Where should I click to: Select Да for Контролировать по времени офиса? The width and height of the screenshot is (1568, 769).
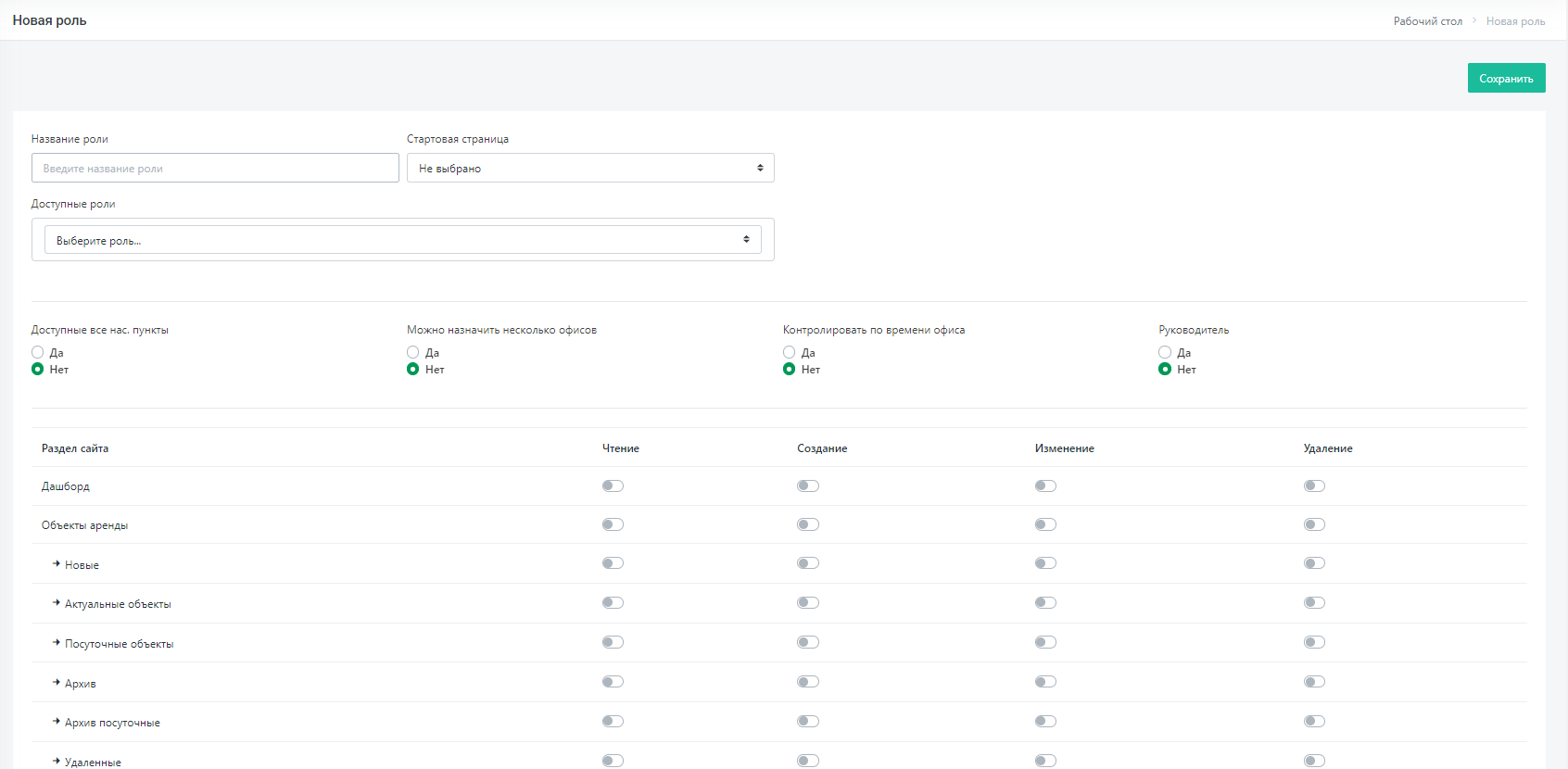tap(790, 352)
